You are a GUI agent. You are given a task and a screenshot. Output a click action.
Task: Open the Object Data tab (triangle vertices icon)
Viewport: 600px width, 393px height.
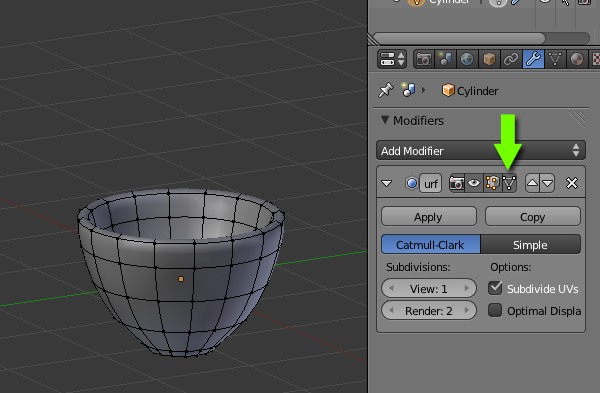555,59
